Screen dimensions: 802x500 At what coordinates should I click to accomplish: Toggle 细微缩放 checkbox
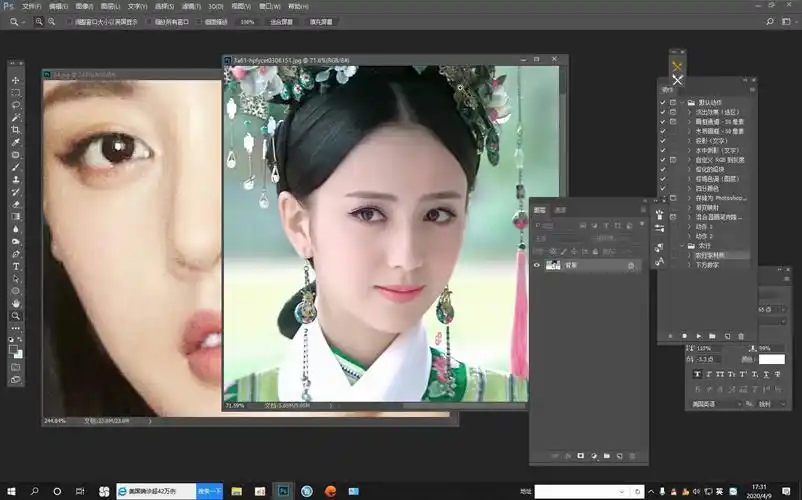point(199,22)
